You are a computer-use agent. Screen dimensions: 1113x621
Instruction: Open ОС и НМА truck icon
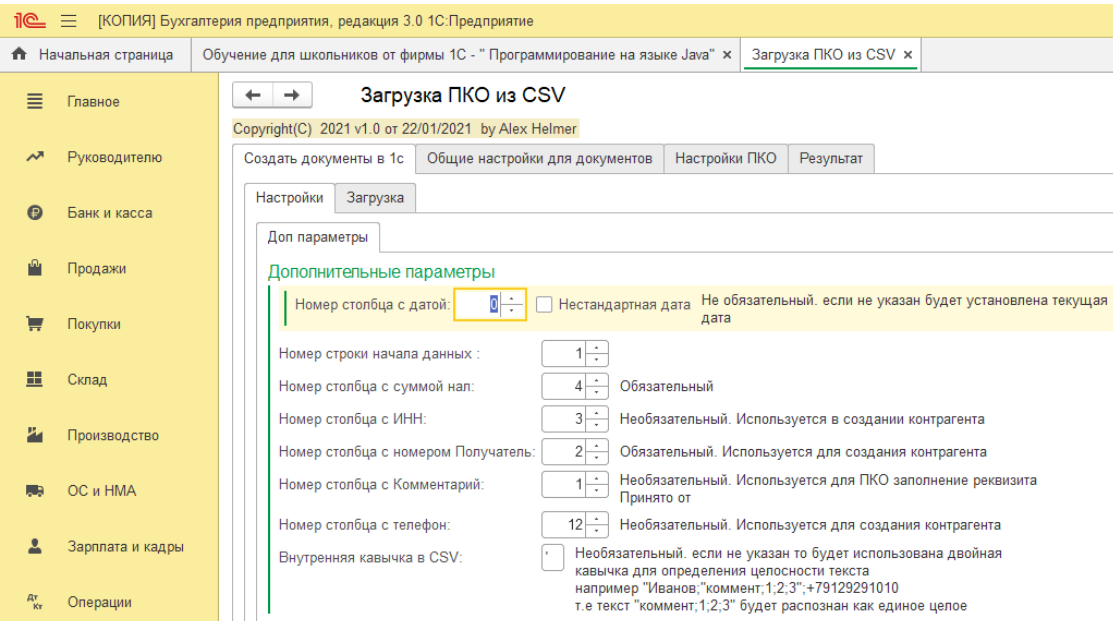coord(35,490)
